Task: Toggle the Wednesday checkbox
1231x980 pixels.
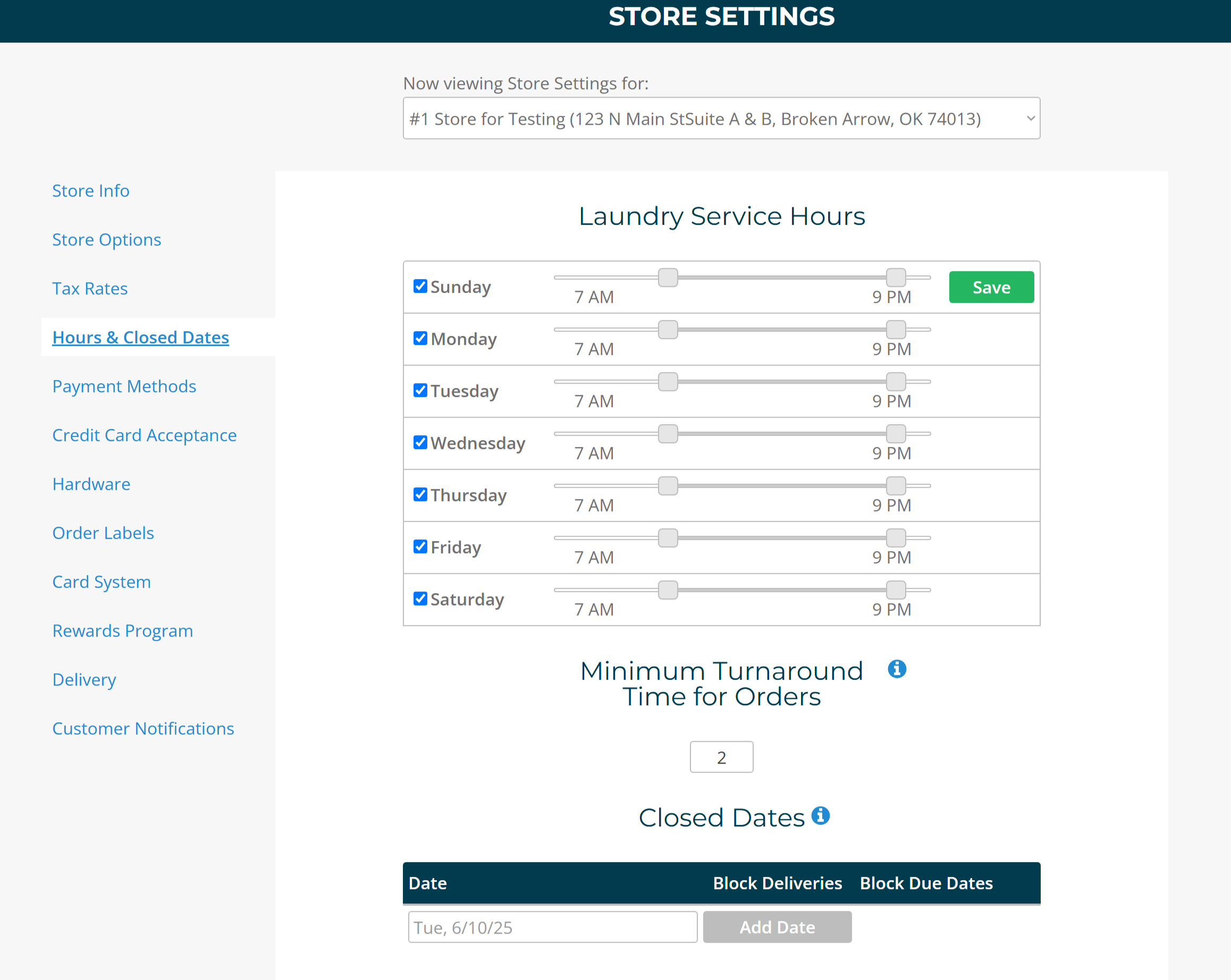Action: (x=420, y=442)
